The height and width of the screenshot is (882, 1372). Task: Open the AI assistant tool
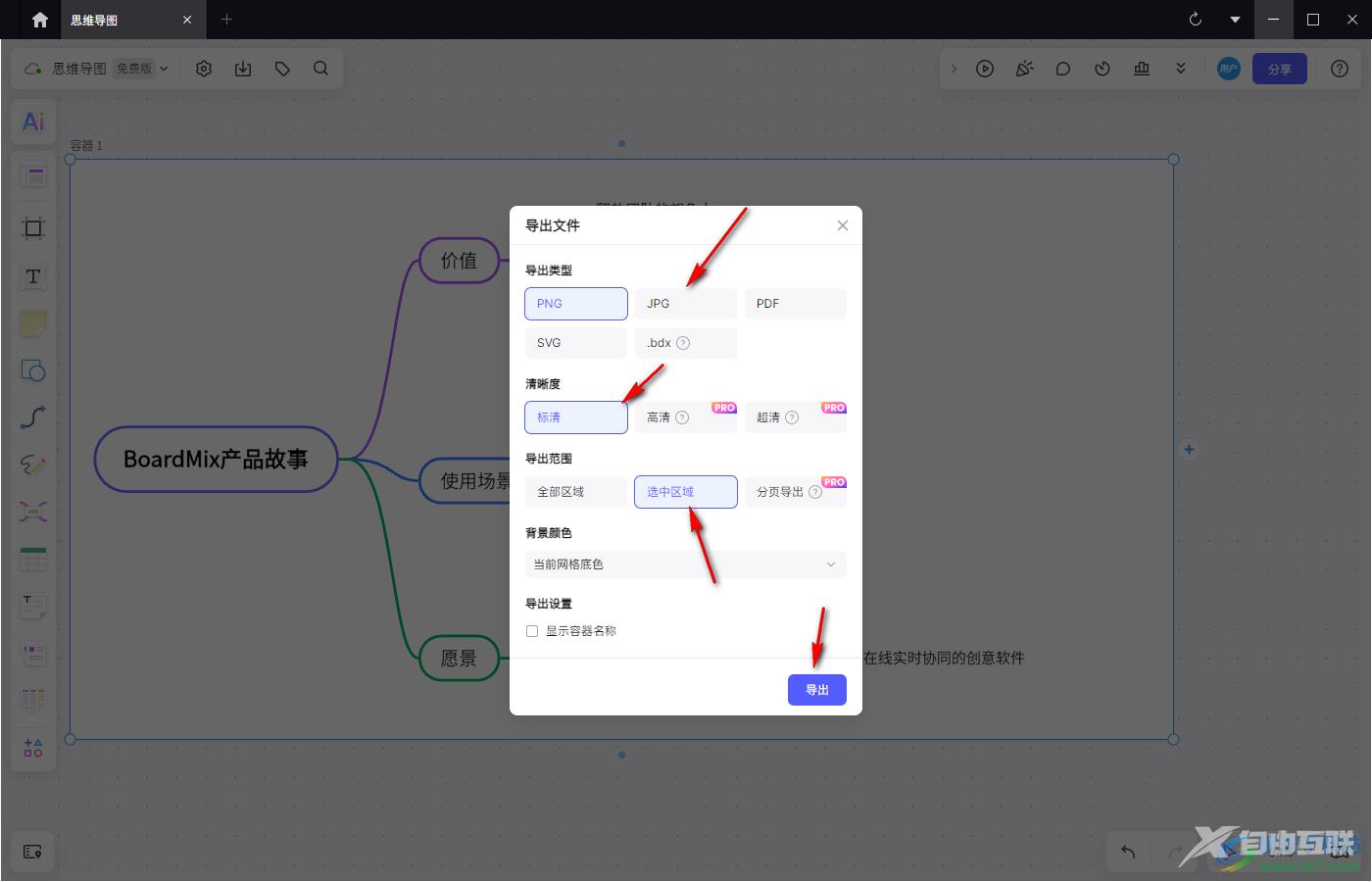point(33,122)
